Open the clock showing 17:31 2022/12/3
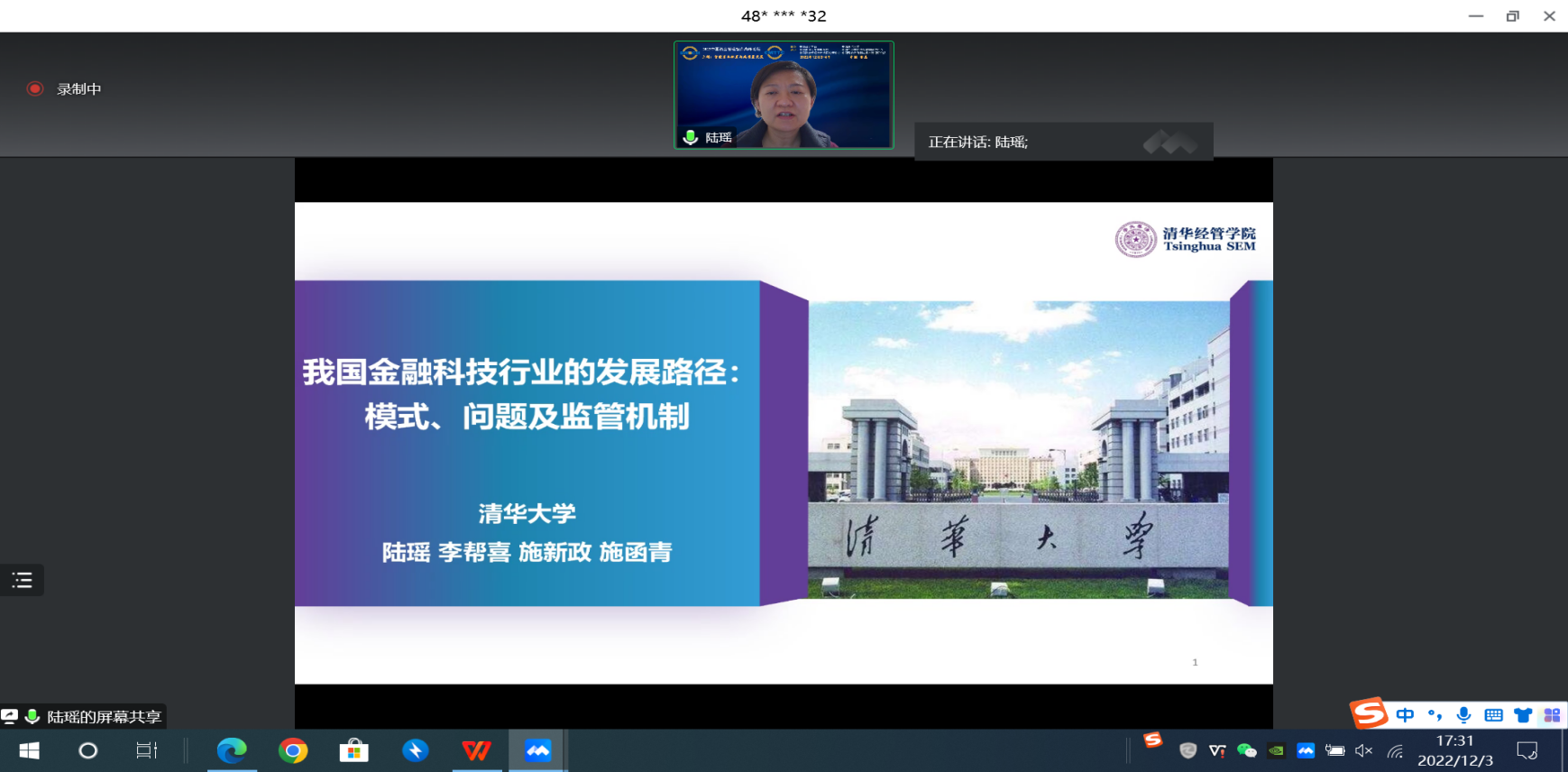The image size is (1568, 772). (x=1454, y=750)
